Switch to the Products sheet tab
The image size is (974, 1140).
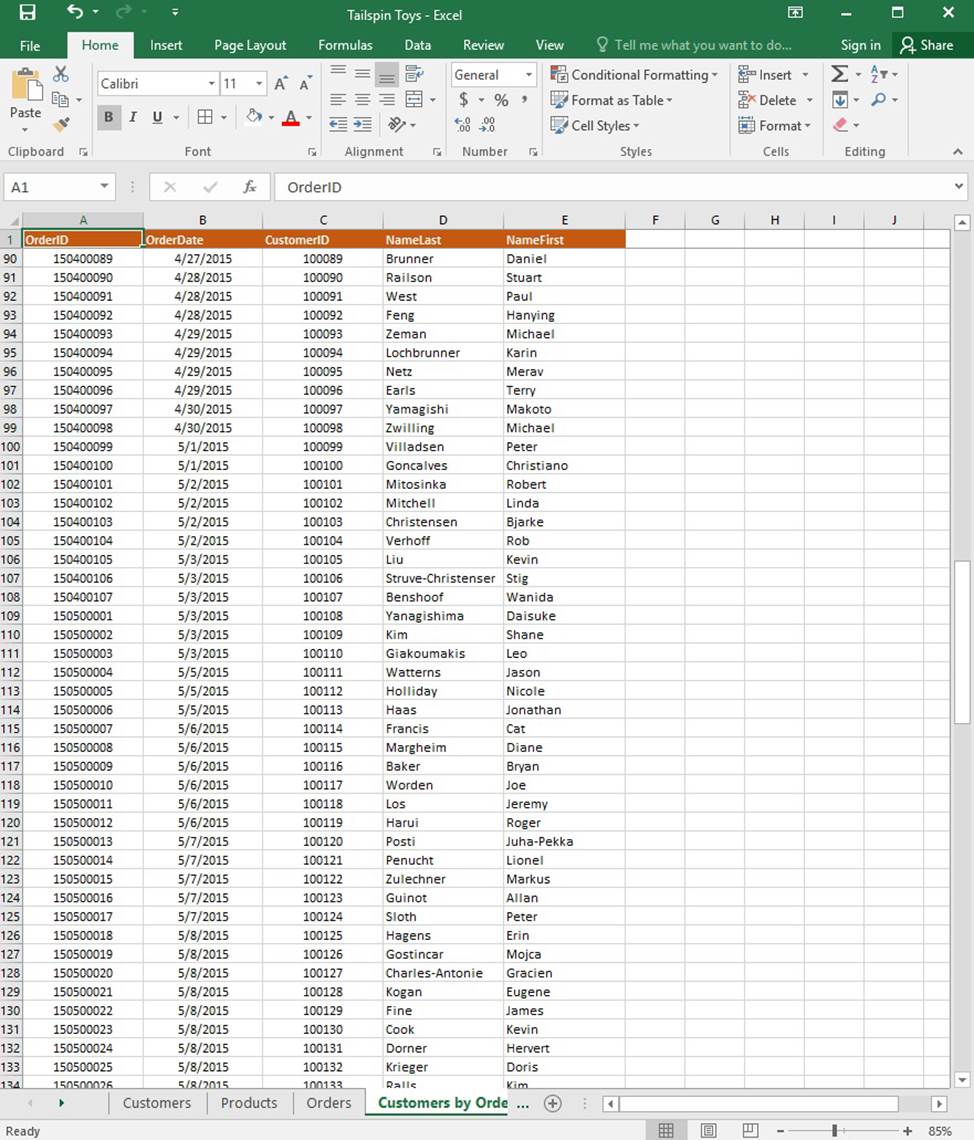coord(249,1103)
